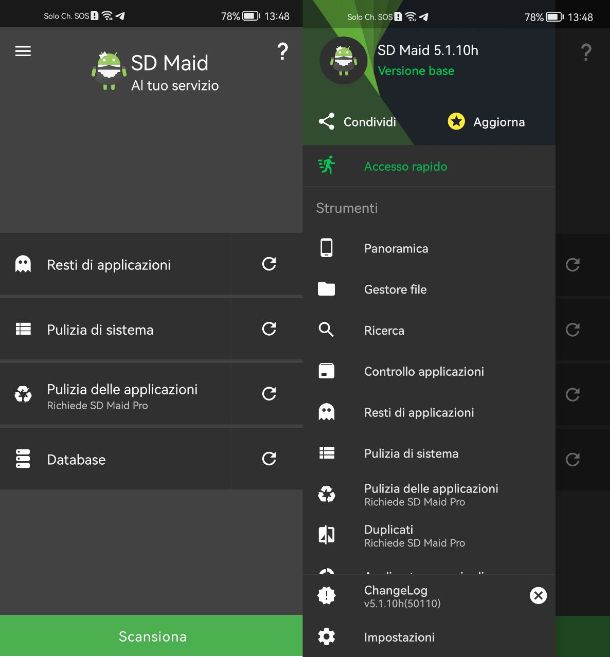610x657 pixels.
Task: Open Duplicati from the drawer
Action: coord(429,535)
